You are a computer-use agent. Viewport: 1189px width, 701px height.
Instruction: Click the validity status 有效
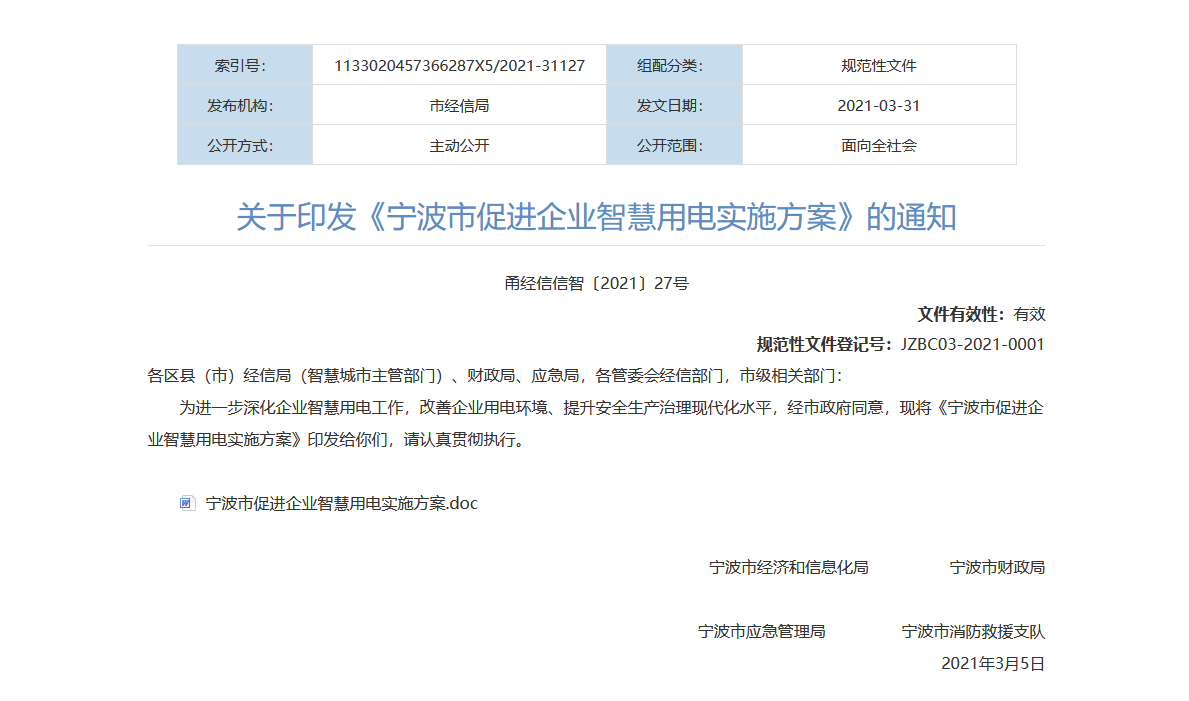pos(1032,313)
